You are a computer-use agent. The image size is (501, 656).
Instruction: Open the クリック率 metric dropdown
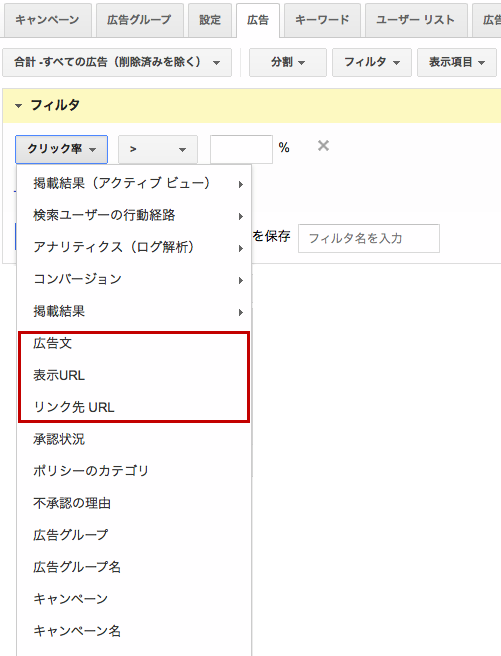[61, 149]
